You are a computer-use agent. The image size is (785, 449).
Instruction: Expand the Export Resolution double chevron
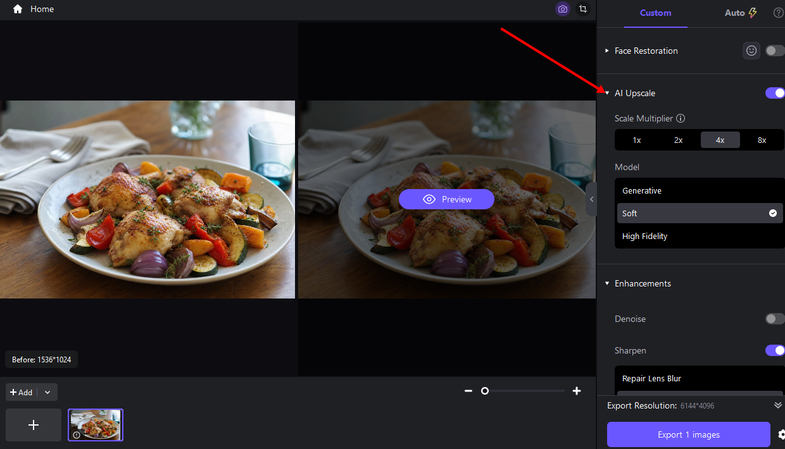778,405
